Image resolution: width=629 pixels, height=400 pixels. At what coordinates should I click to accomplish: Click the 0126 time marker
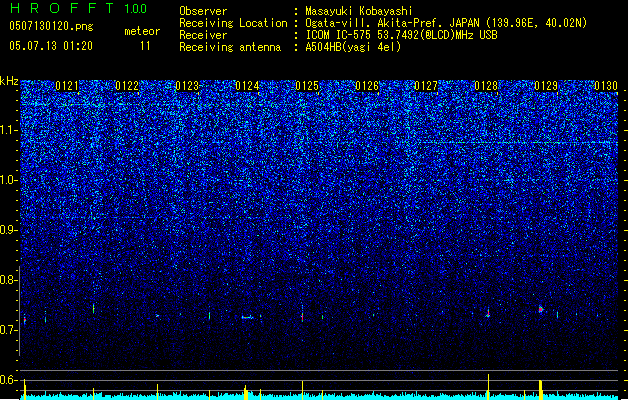pos(367,86)
